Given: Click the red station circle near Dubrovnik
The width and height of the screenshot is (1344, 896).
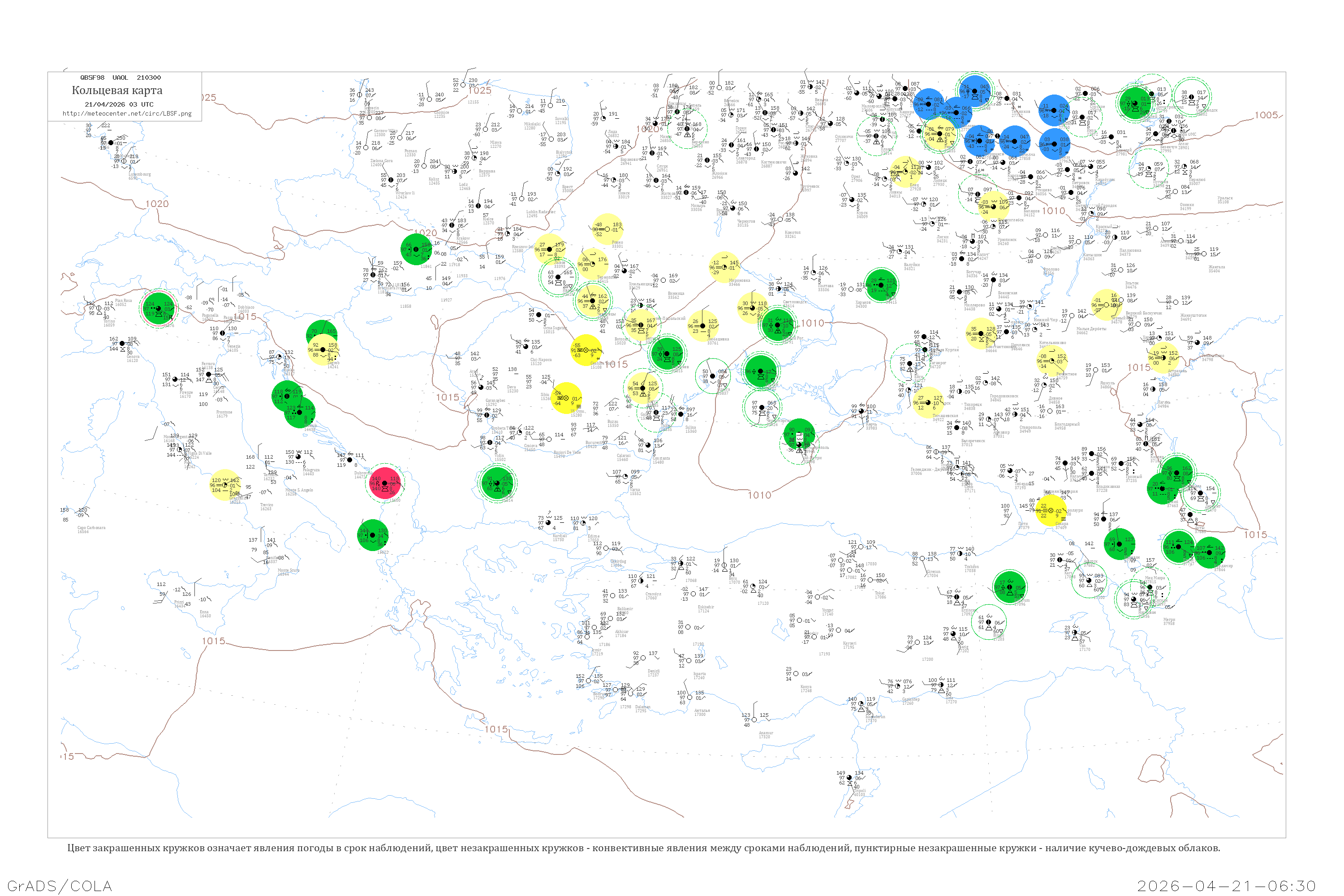Looking at the screenshot, I should pyautogui.click(x=385, y=483).
